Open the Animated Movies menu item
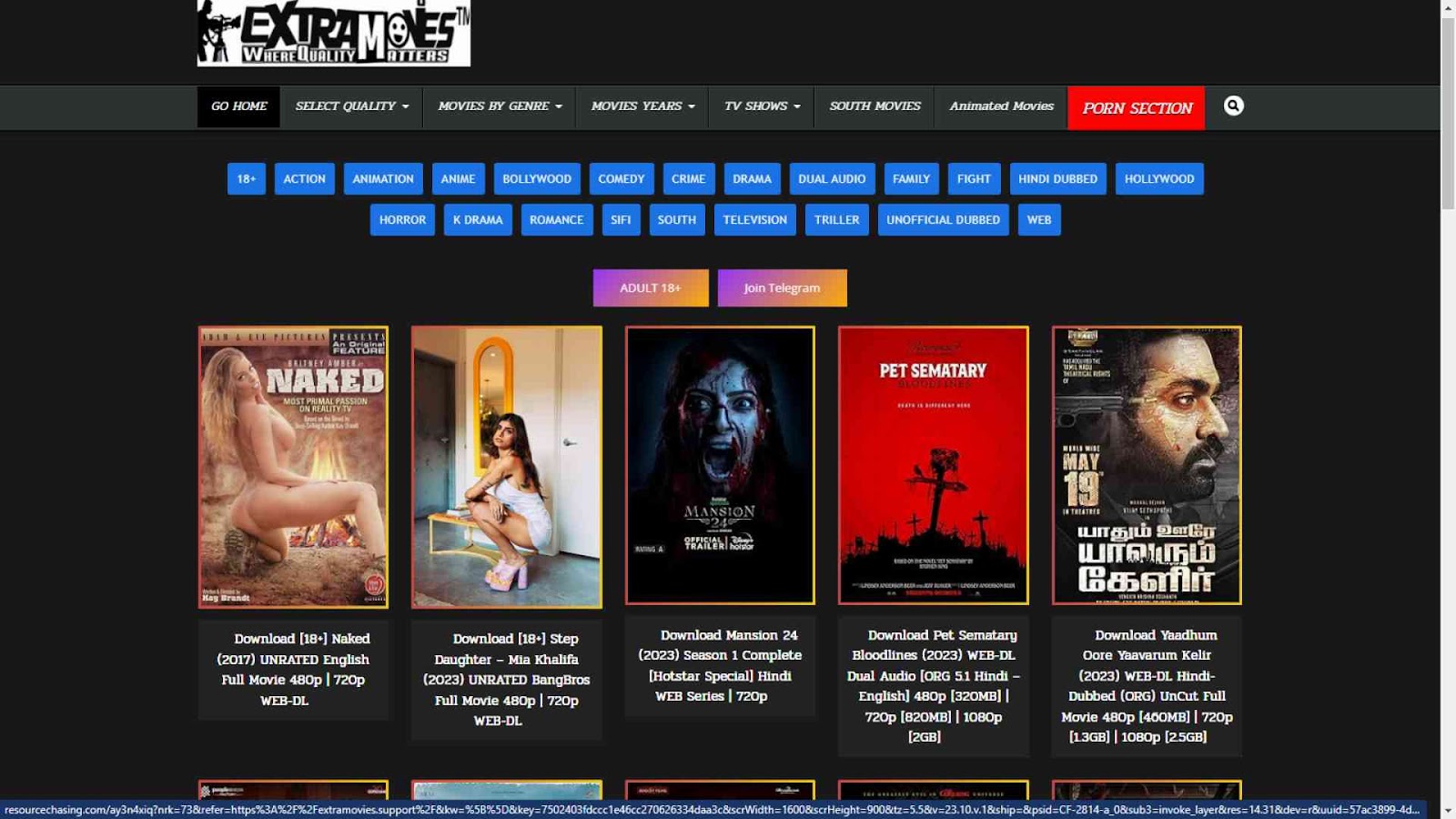The height and width of the screenshot is (819, 1456). [1001, 106]
